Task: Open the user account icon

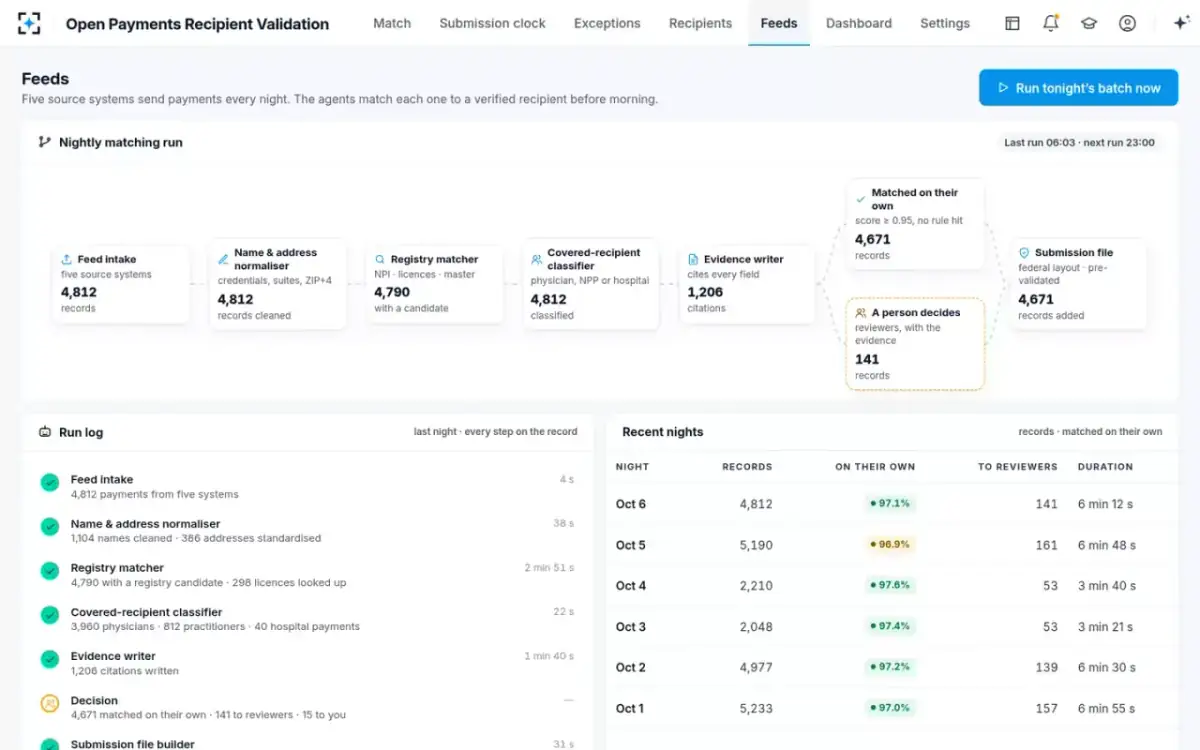Action: pyautogui.click(x=1127, y=23)
